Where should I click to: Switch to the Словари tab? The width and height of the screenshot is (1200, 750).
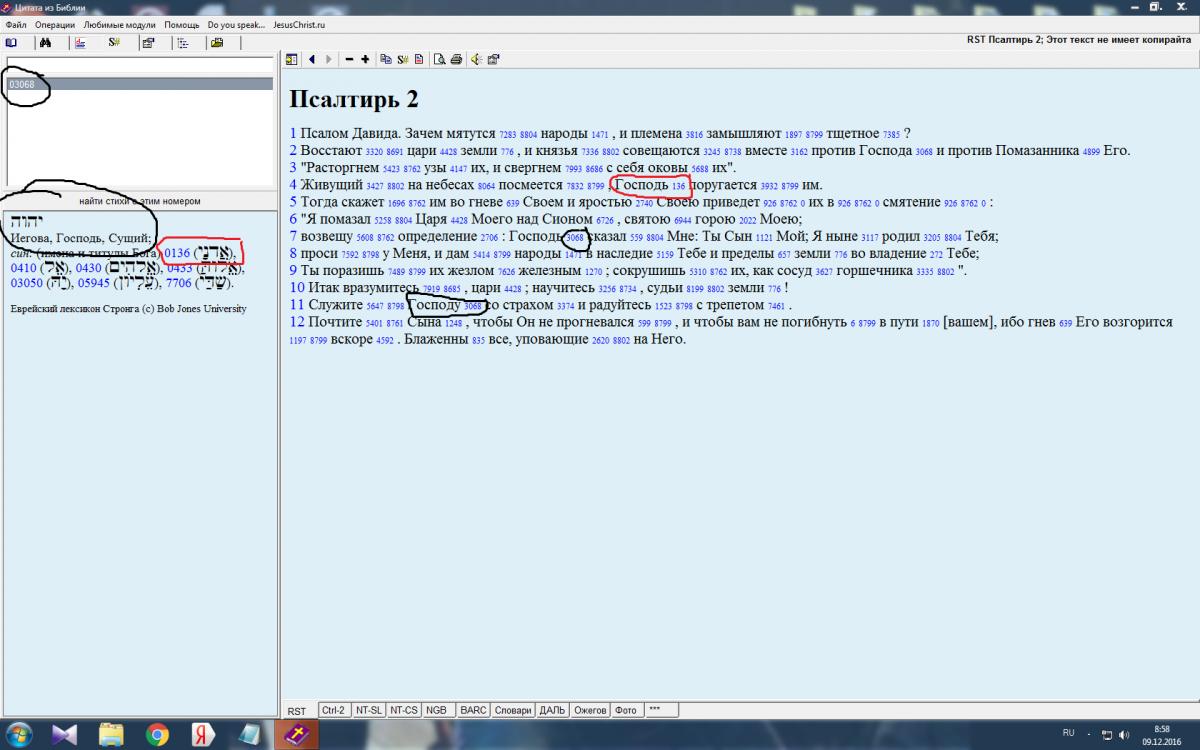pyautogui.click(x=513, y=710)
